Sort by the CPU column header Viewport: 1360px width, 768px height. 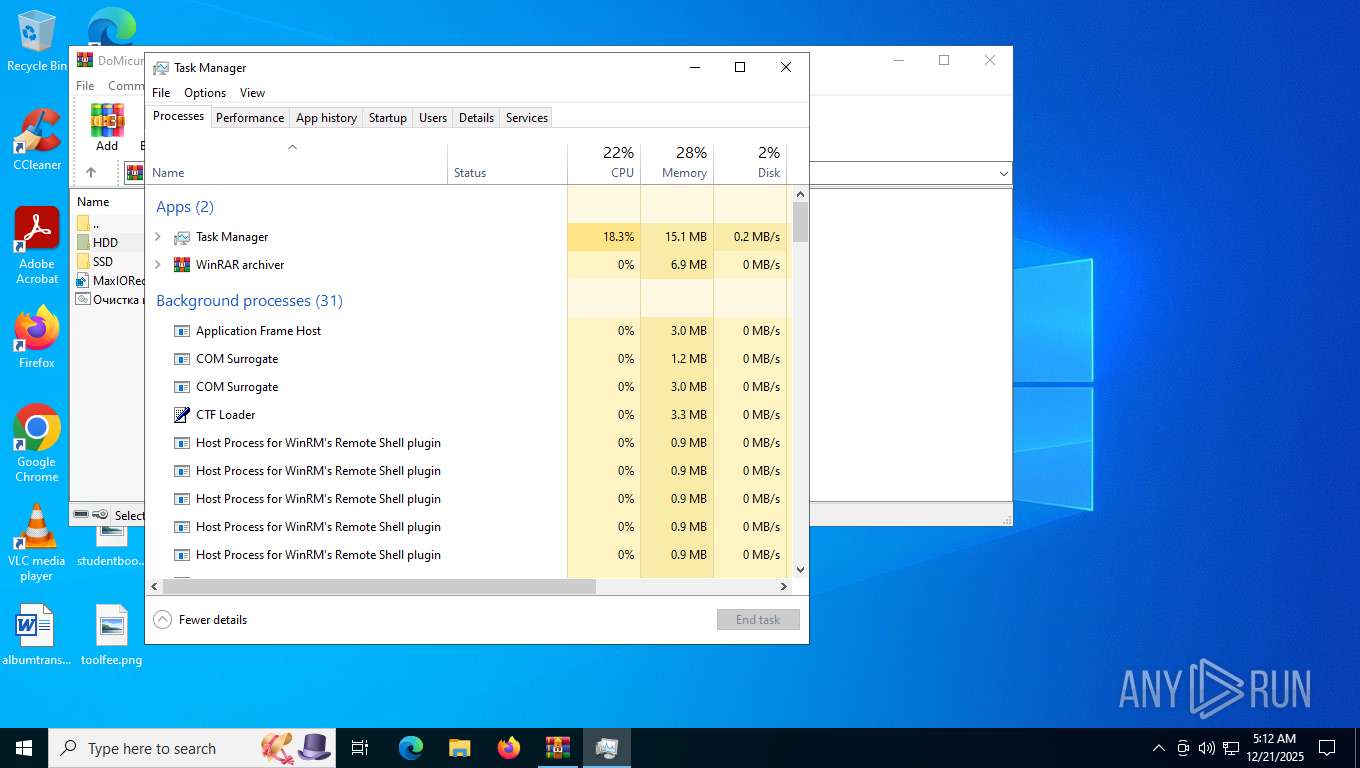(604, 162)
